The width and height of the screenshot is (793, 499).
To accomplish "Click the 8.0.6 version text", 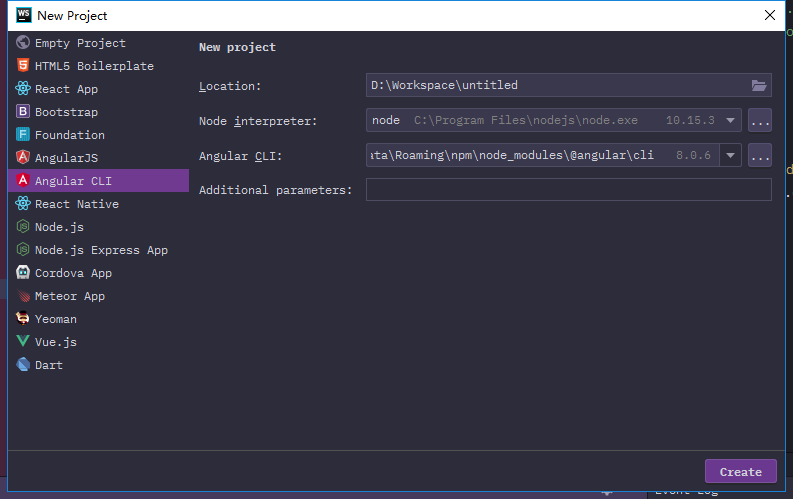I will tap(693, 155).
